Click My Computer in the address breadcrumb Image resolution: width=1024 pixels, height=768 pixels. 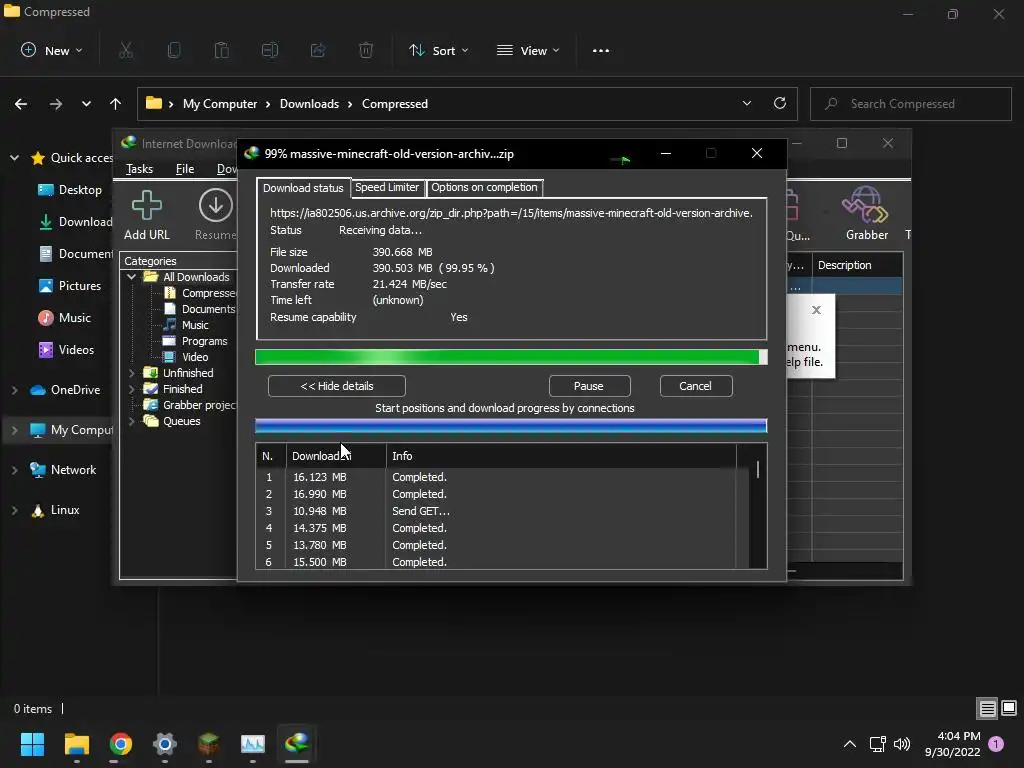pos(219,104)
